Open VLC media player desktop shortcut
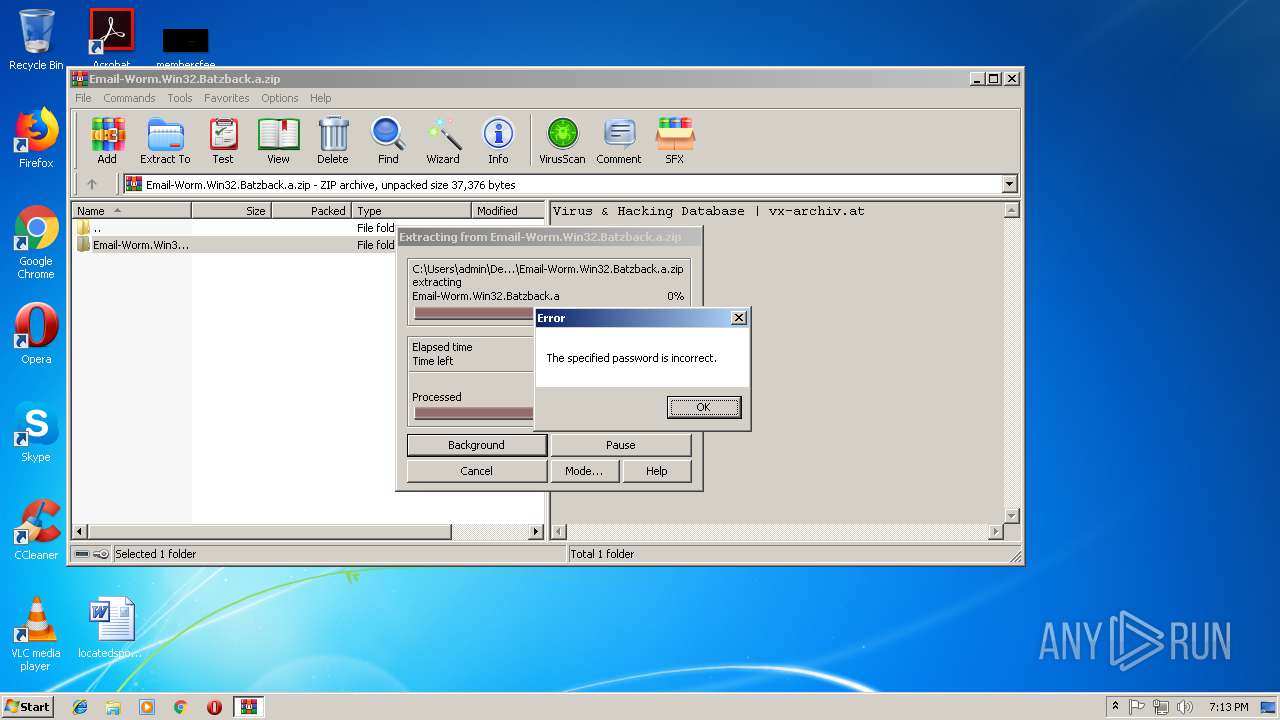 pyautogui.click(x=36, y=634)
